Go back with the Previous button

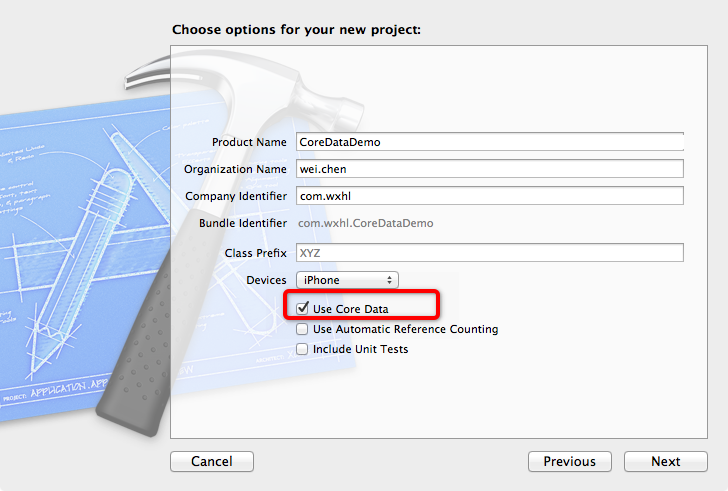point(569,461)
